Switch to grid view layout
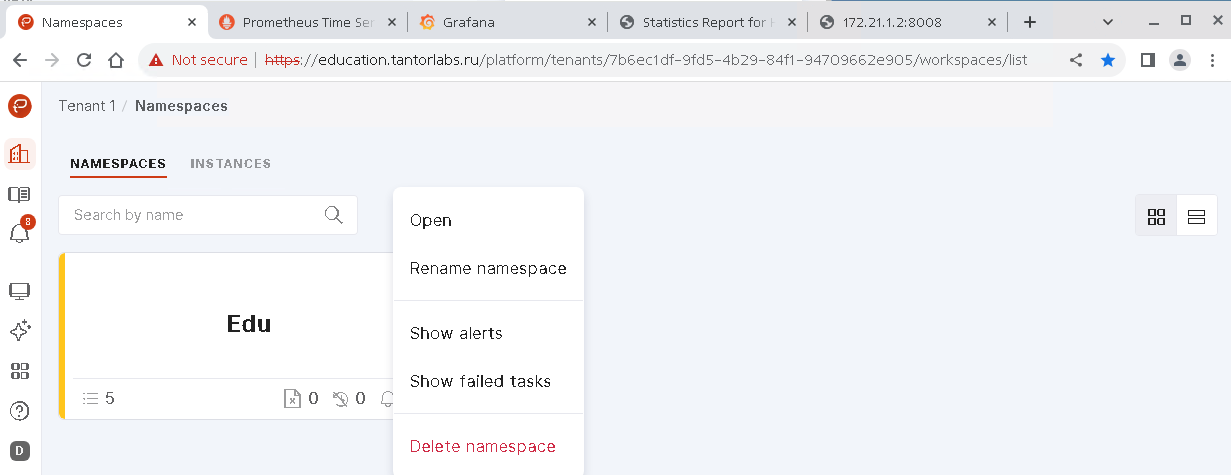The height and width of the screenshot is (475, 1231). coord(1156,216)
